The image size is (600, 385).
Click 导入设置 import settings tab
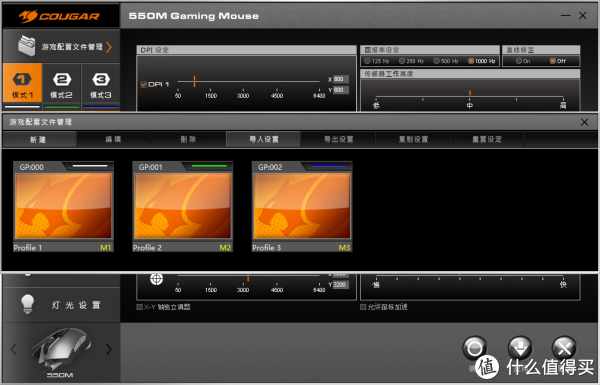click(x=264, y=139)
